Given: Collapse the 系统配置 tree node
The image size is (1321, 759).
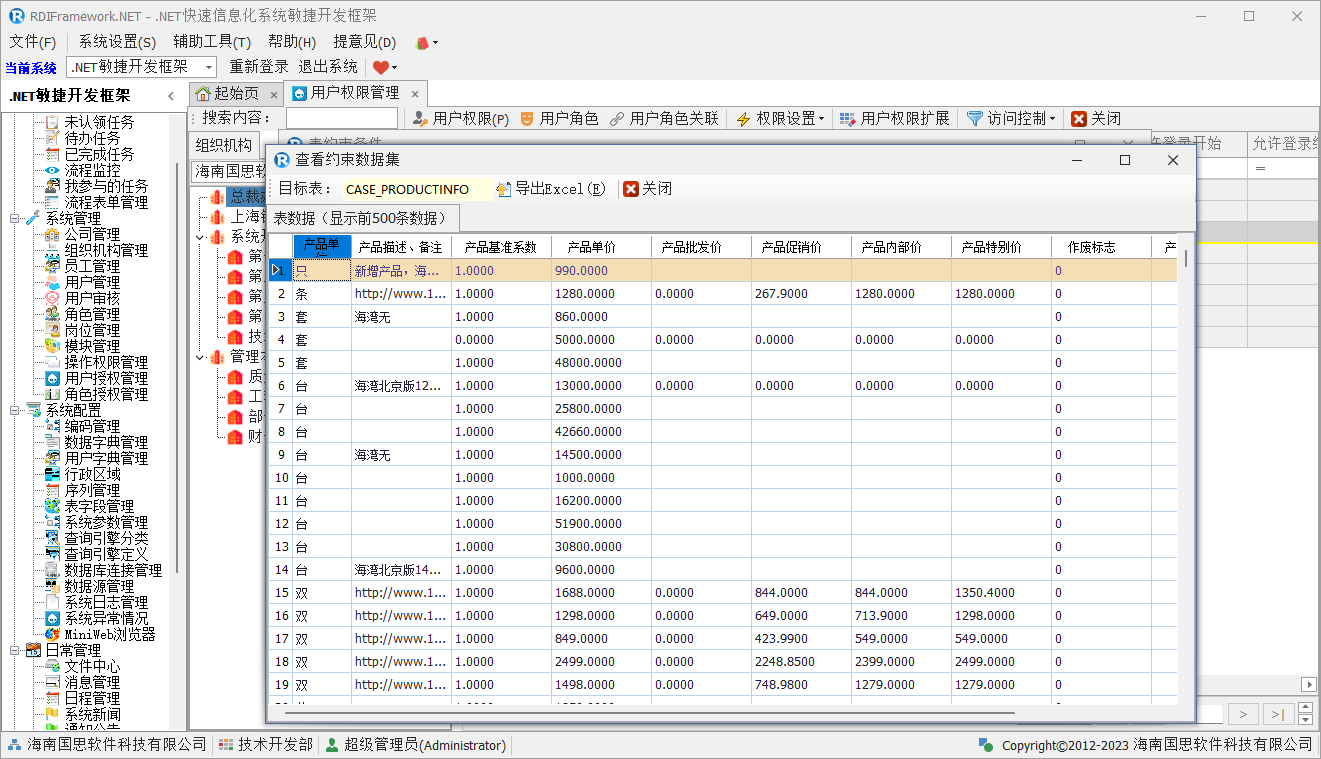Looking at the screenshot, I should (x=14, y=410).
